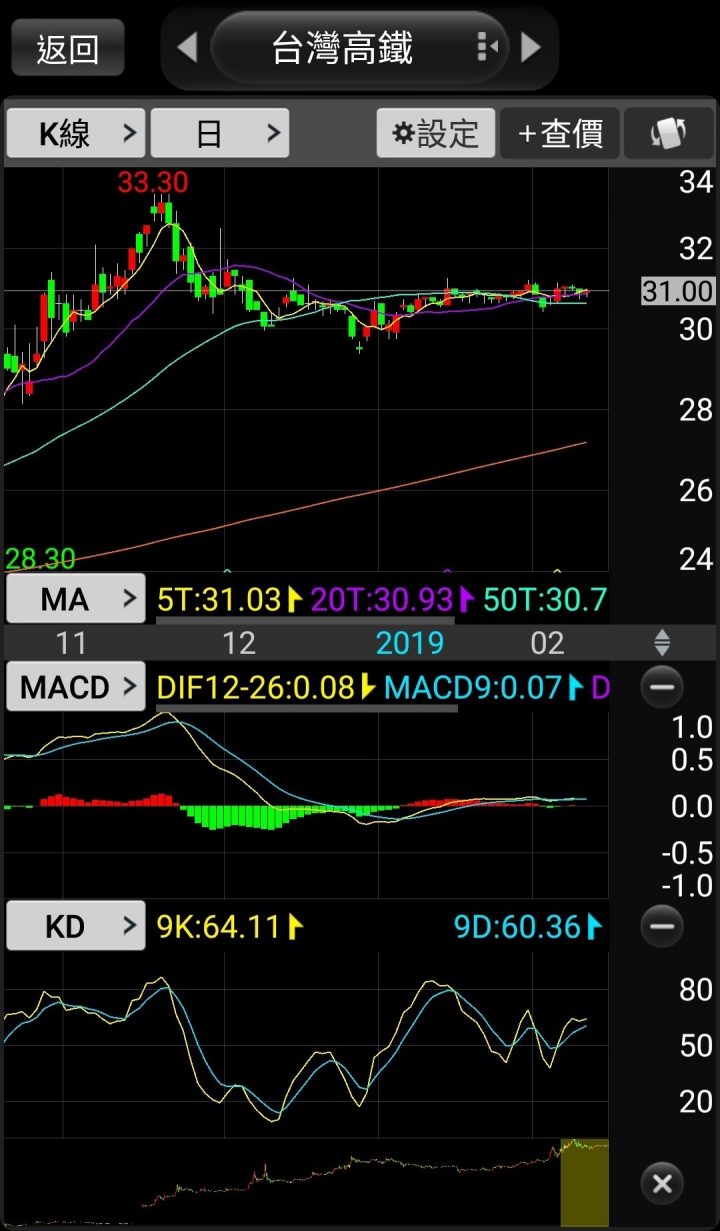Screen dimensions: 720x1231
Task: Tap the 2019 date axis label
Action: click(409, 643)
